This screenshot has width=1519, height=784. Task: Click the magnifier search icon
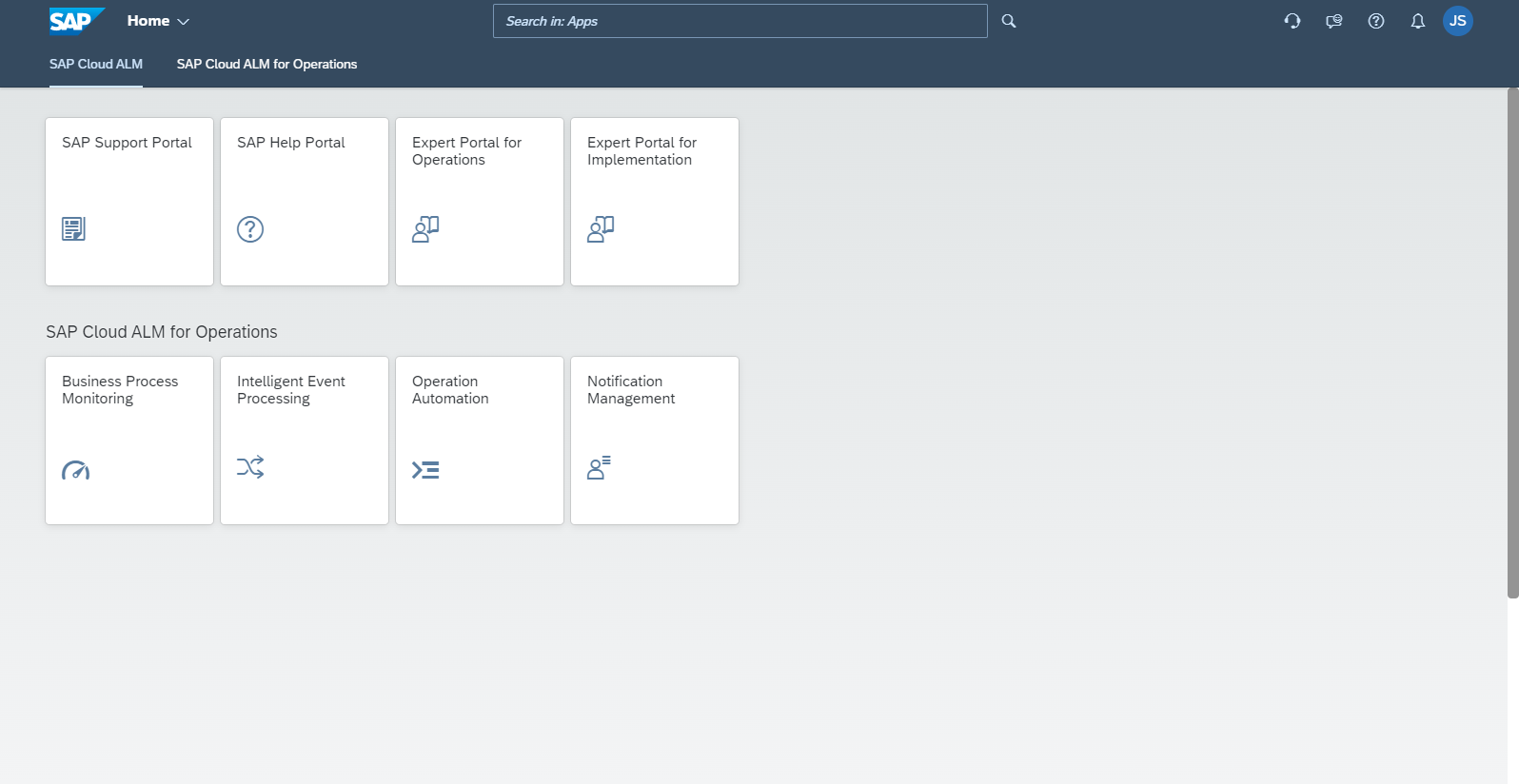pos(1009,21)
